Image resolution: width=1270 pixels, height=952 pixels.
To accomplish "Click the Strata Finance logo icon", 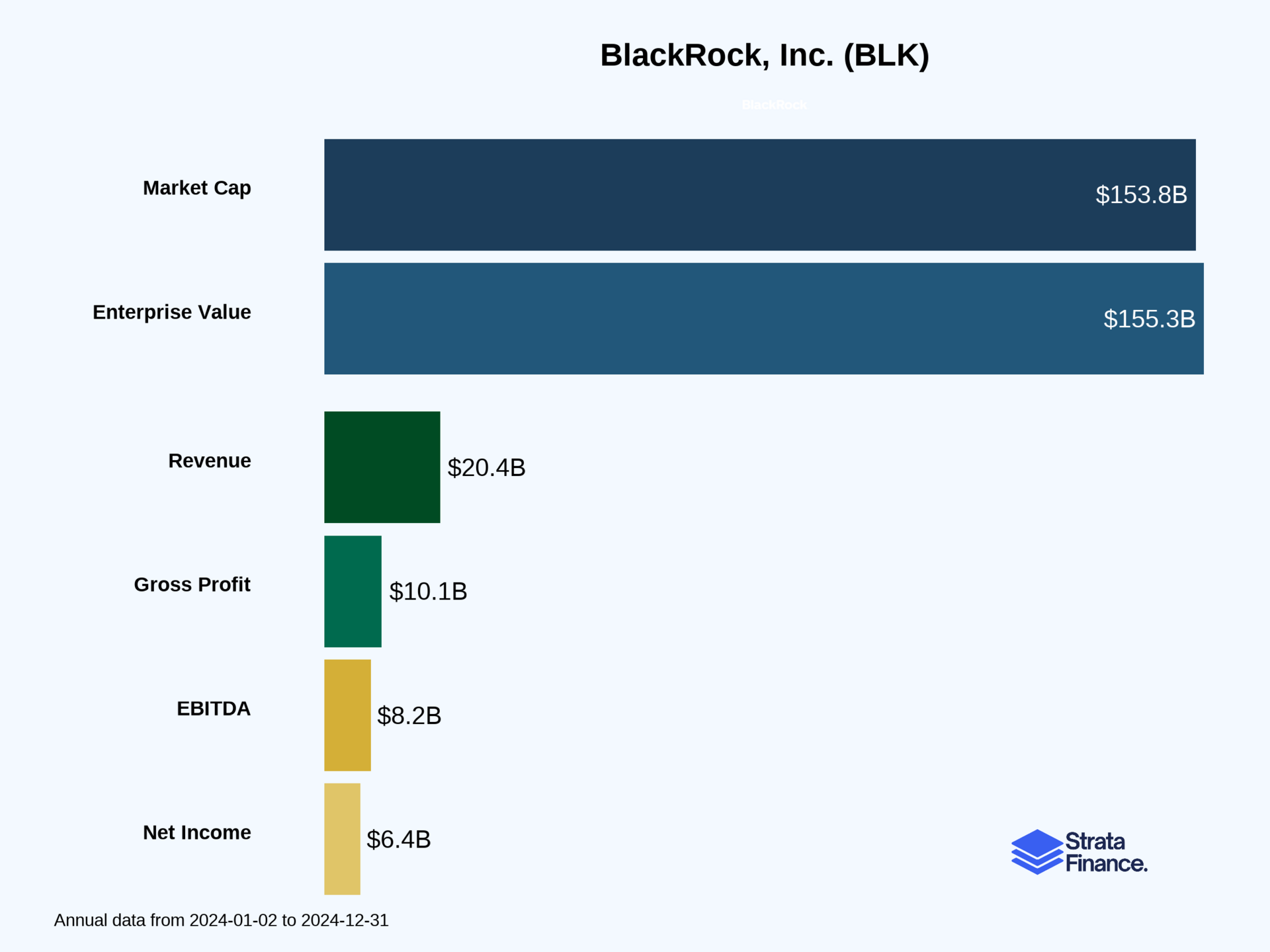I will (1038, 852).
